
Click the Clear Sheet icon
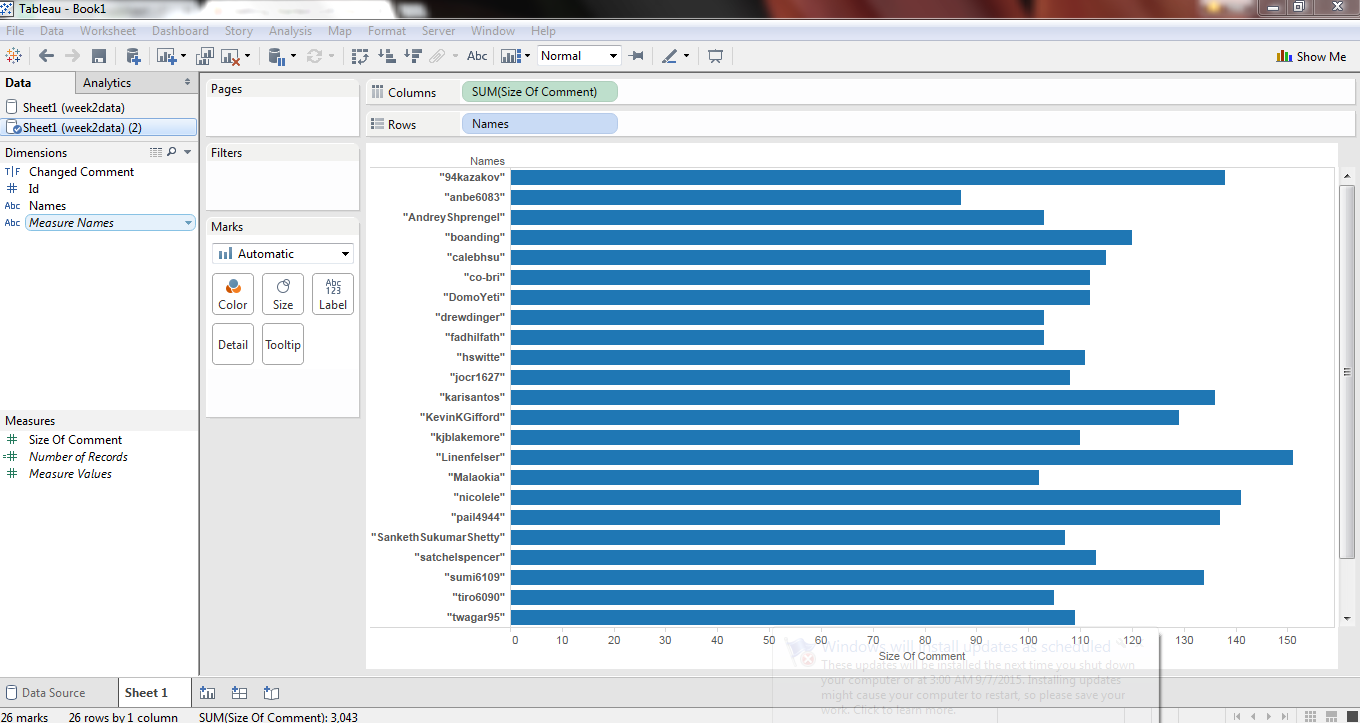point(231,56)
